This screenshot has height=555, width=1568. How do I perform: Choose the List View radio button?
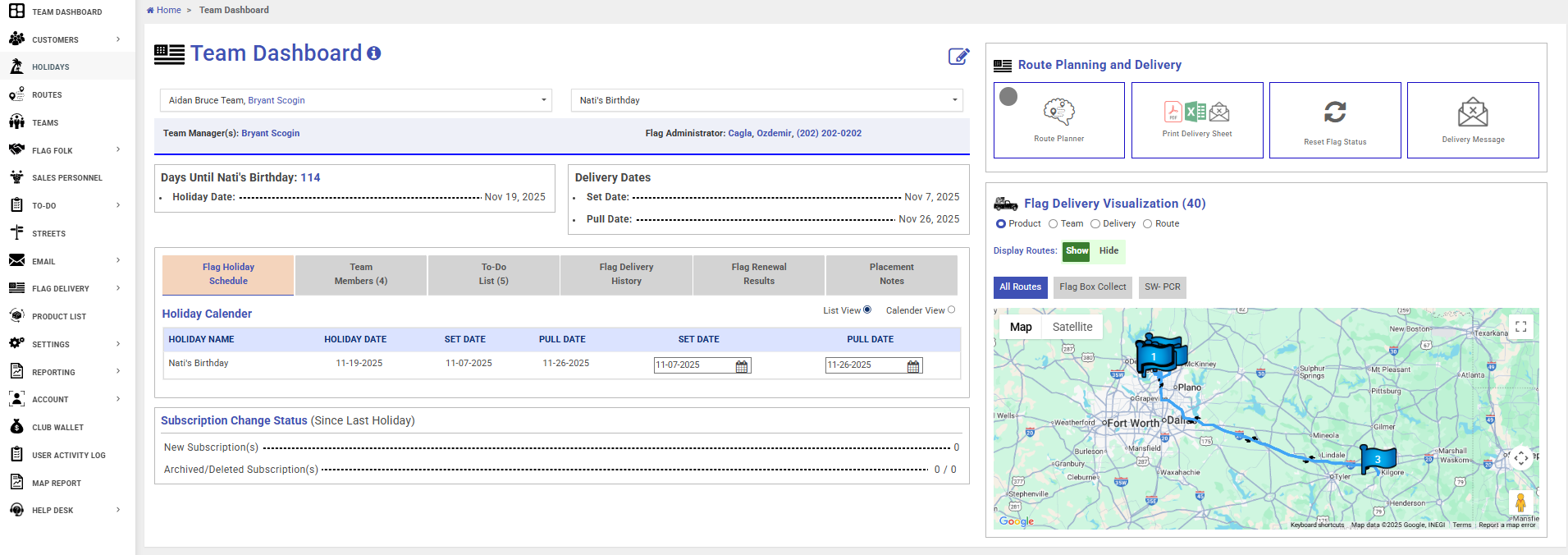point(867,310)
